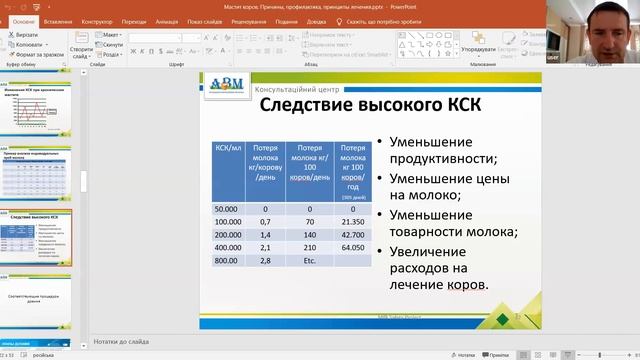The image size is (640, 360).
Task: Decrease font size with the smaller A icon
Action: 214,38
